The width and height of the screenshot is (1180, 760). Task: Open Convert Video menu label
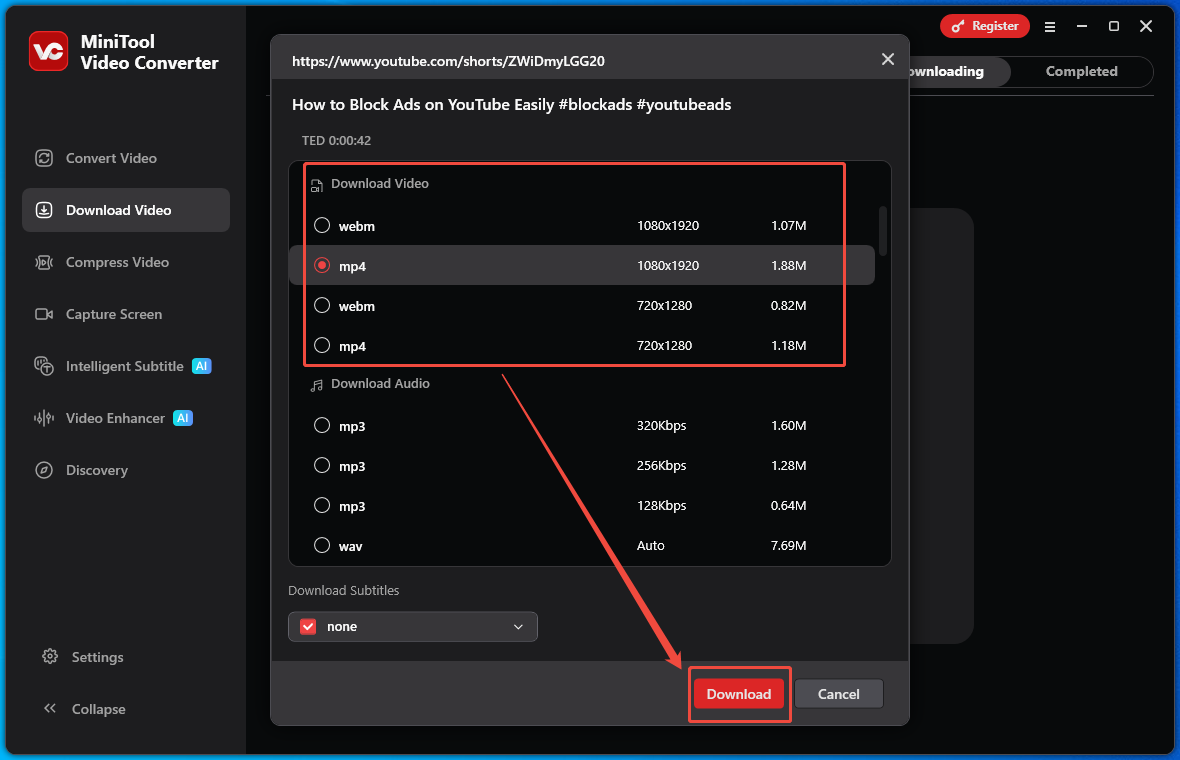[111, 158]
